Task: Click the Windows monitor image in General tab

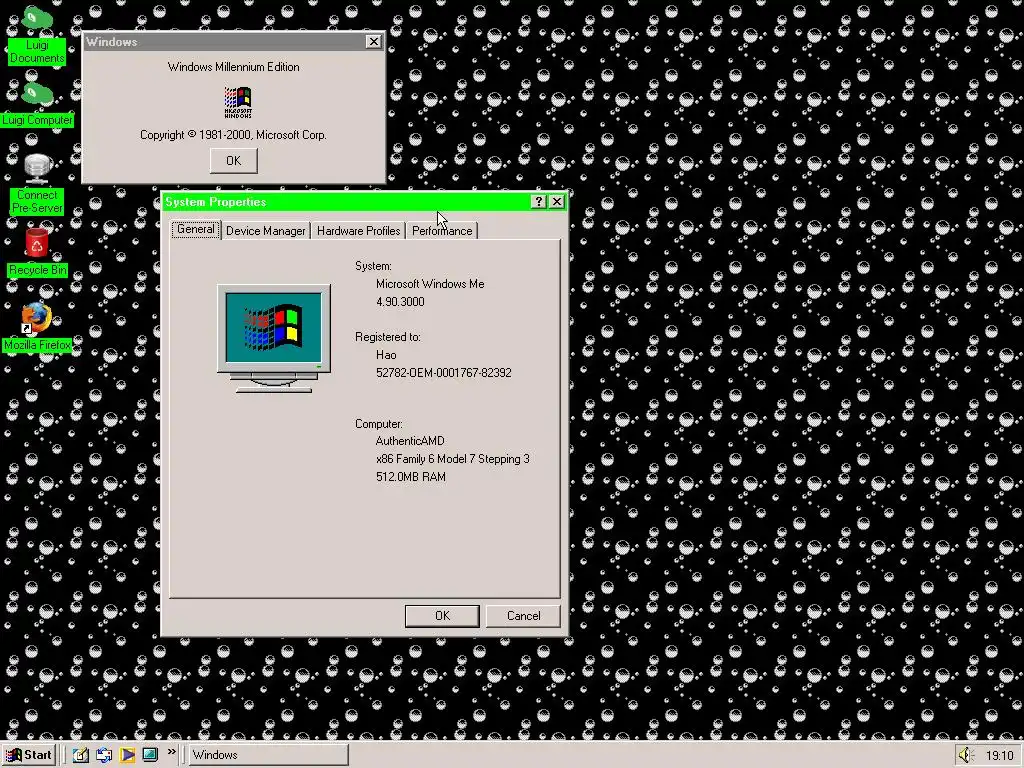Action: 274,338
